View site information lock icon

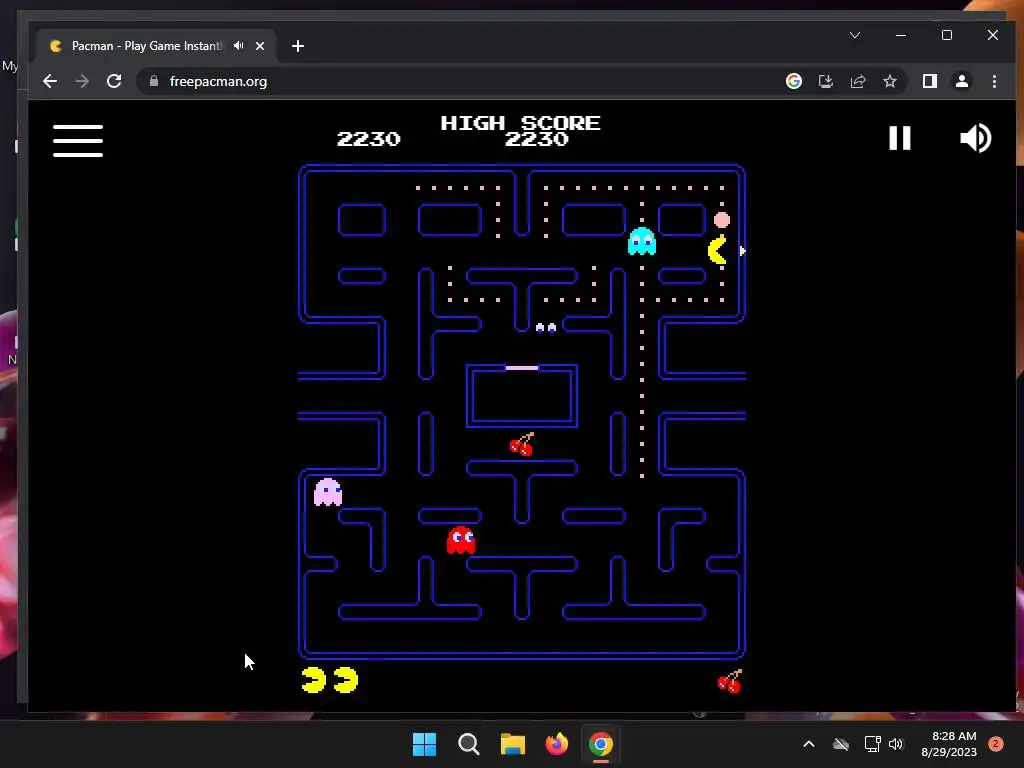(153, 81)
